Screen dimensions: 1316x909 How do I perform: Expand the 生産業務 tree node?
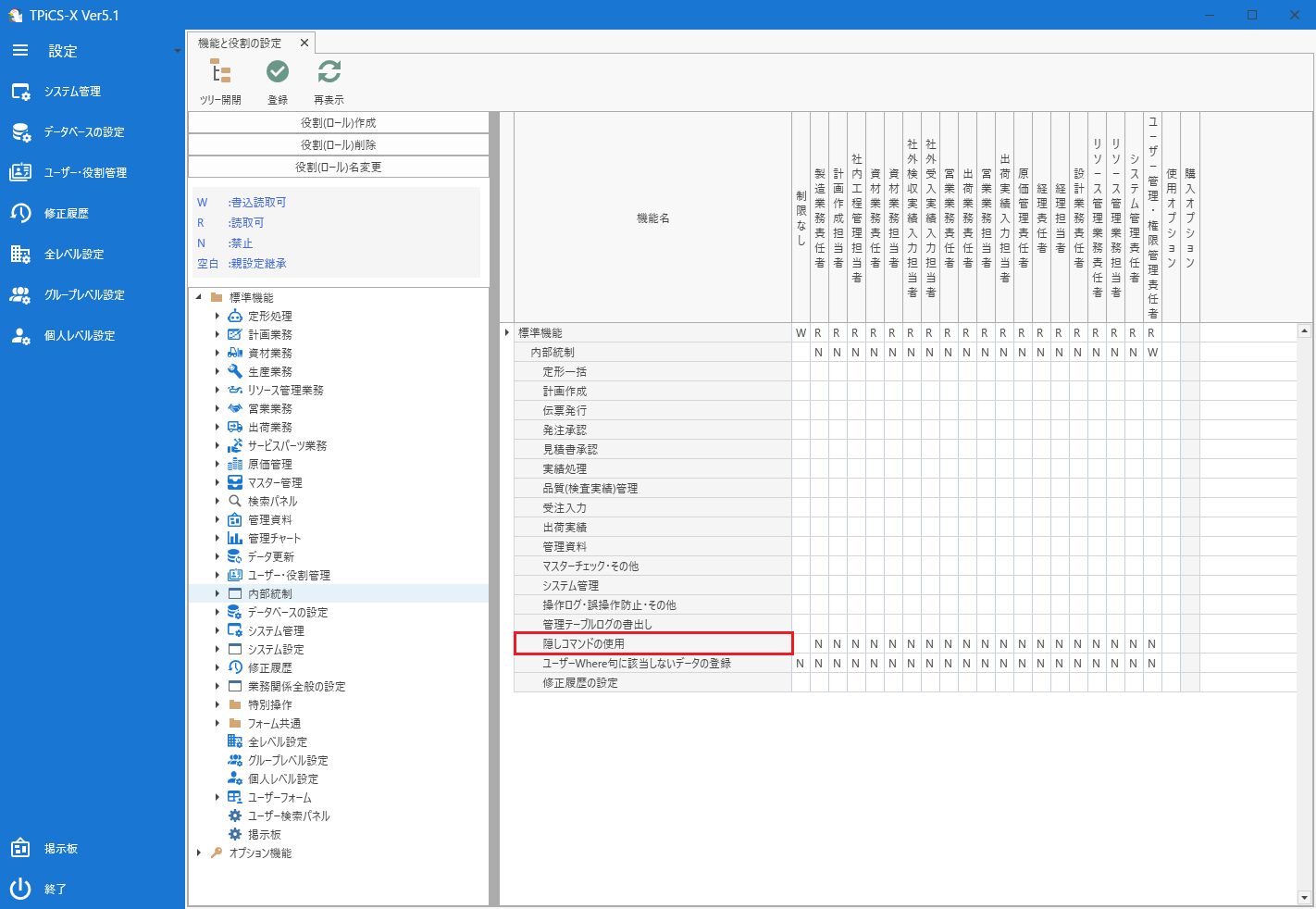pyautogui.click(x=217, y=372)
